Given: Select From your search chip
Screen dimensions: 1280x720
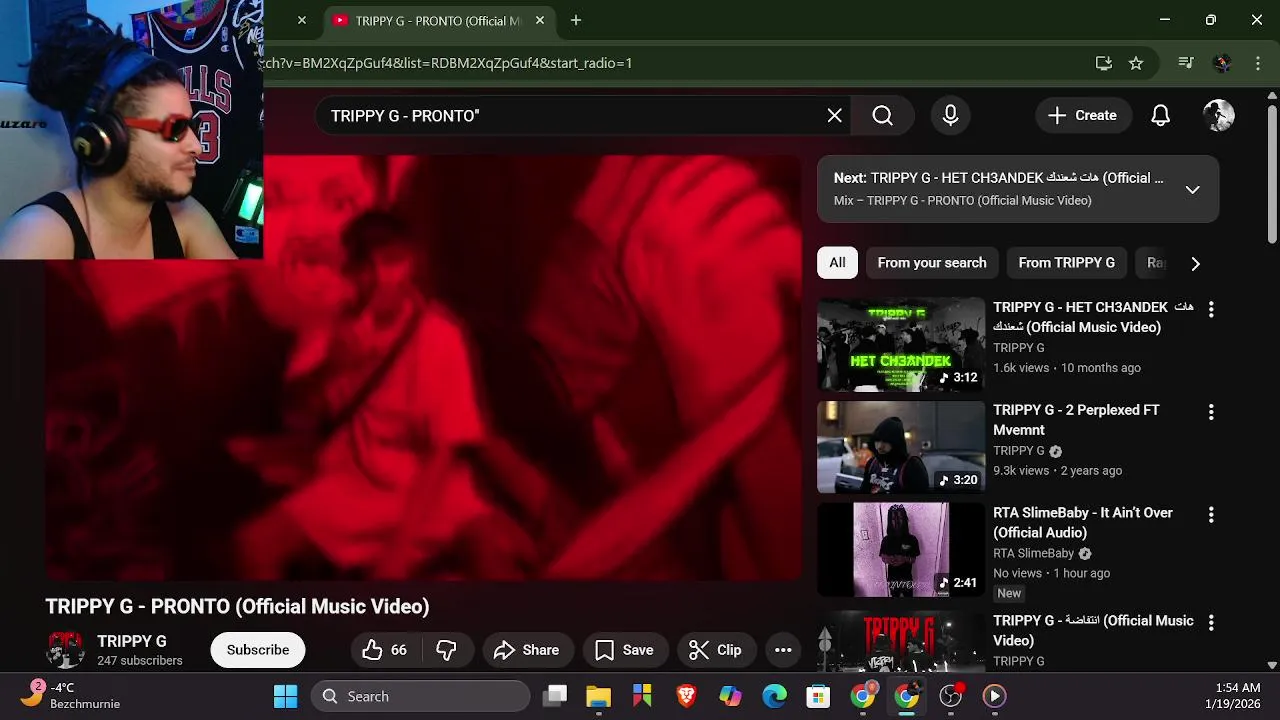Looking at the screenshot, I should [x=932, y=263].
